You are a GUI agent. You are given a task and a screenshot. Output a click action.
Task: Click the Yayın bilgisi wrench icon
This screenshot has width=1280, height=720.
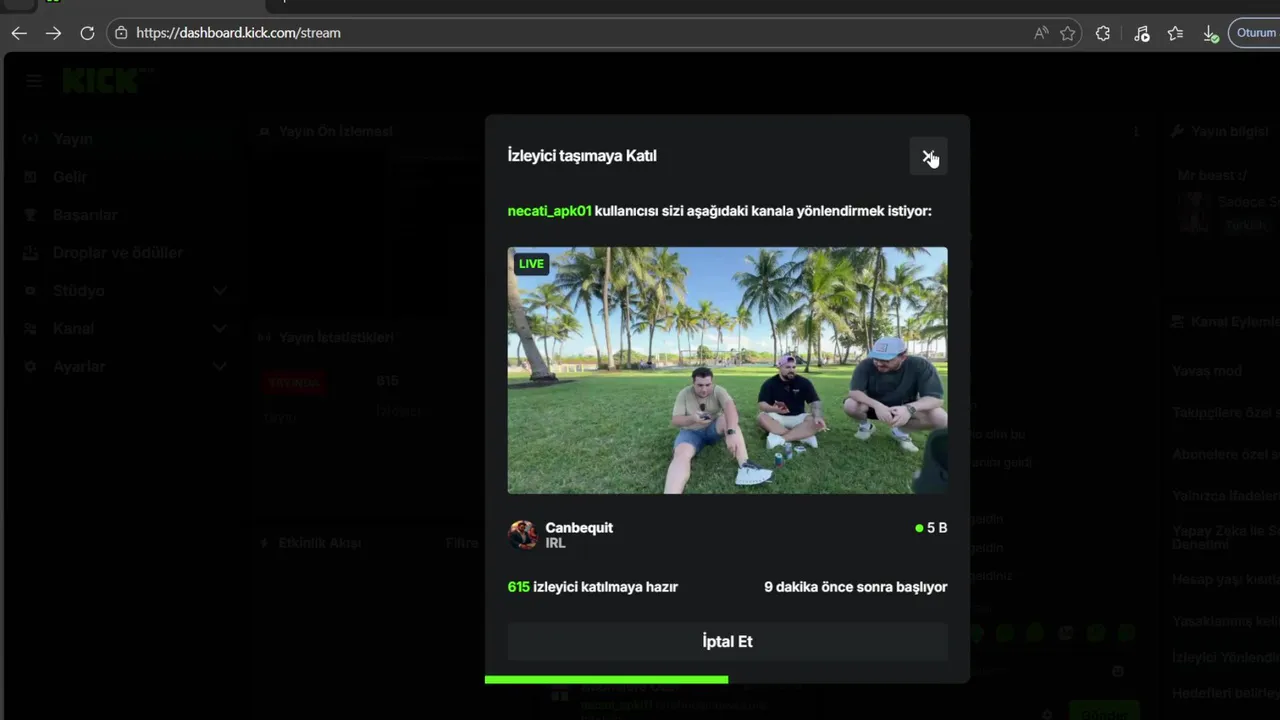click(1178, 131)
